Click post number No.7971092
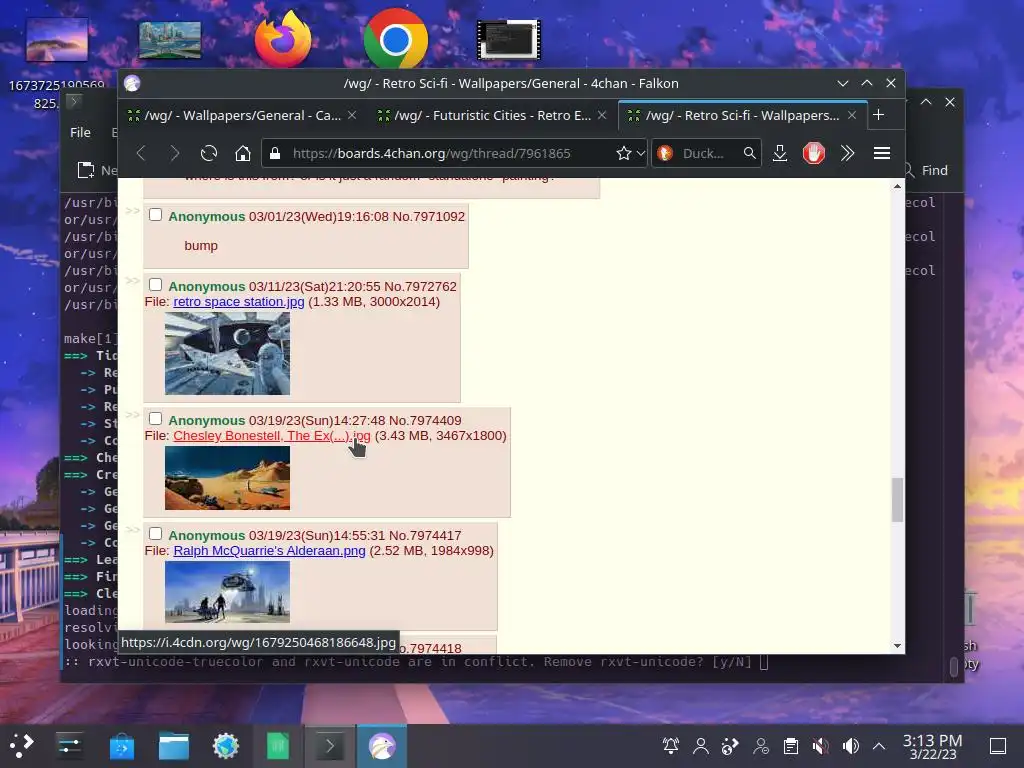The image size is (1024, 768). (x=428, y=216)
